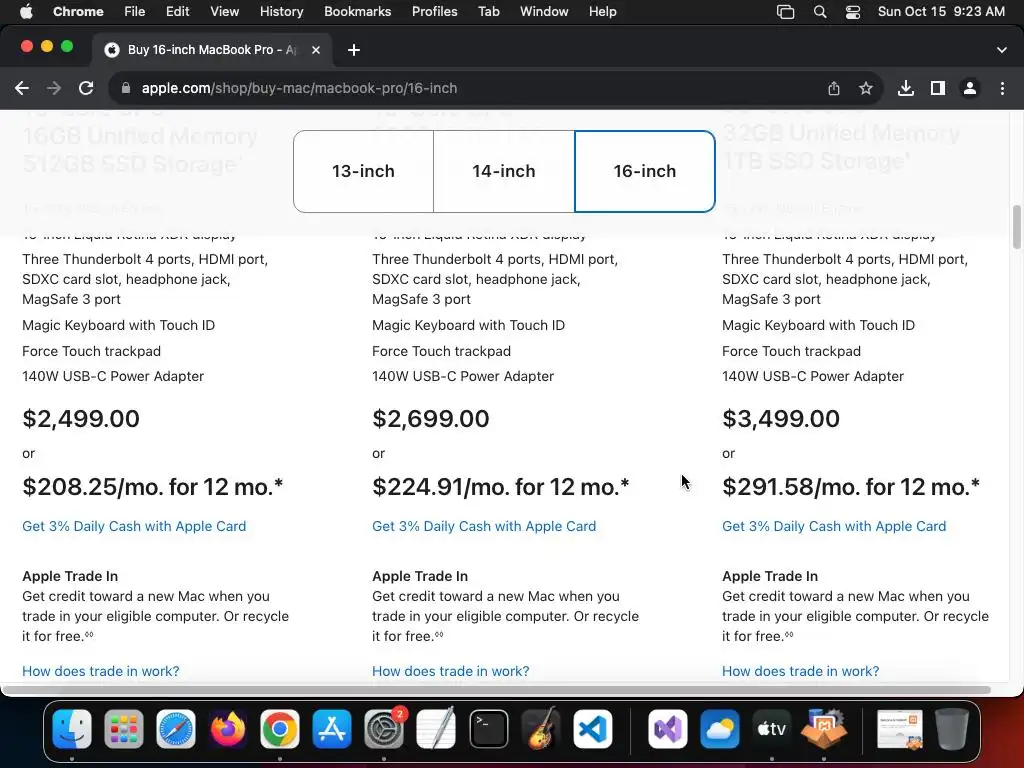Reload the Apple store page
Image resolution: width=1024 pixels, height=768 pixels.
click(x=86, y=88)
